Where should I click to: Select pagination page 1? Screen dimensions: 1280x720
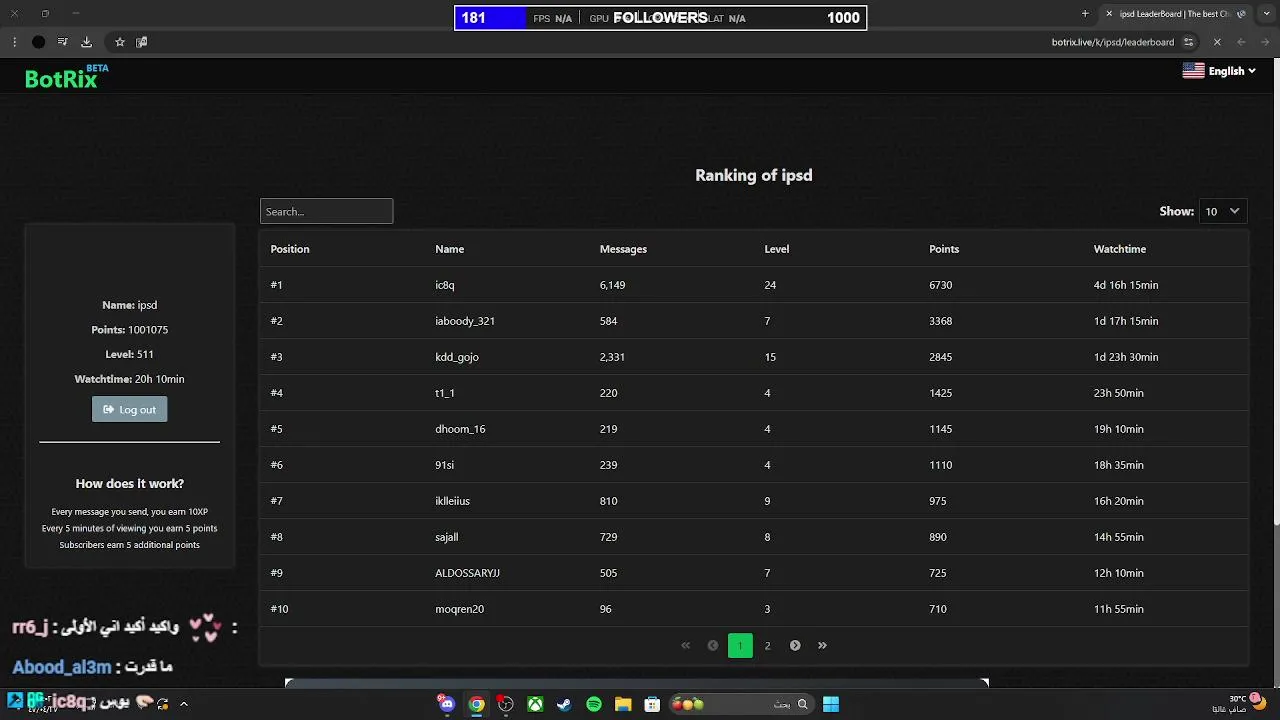(x=740, y=645)
